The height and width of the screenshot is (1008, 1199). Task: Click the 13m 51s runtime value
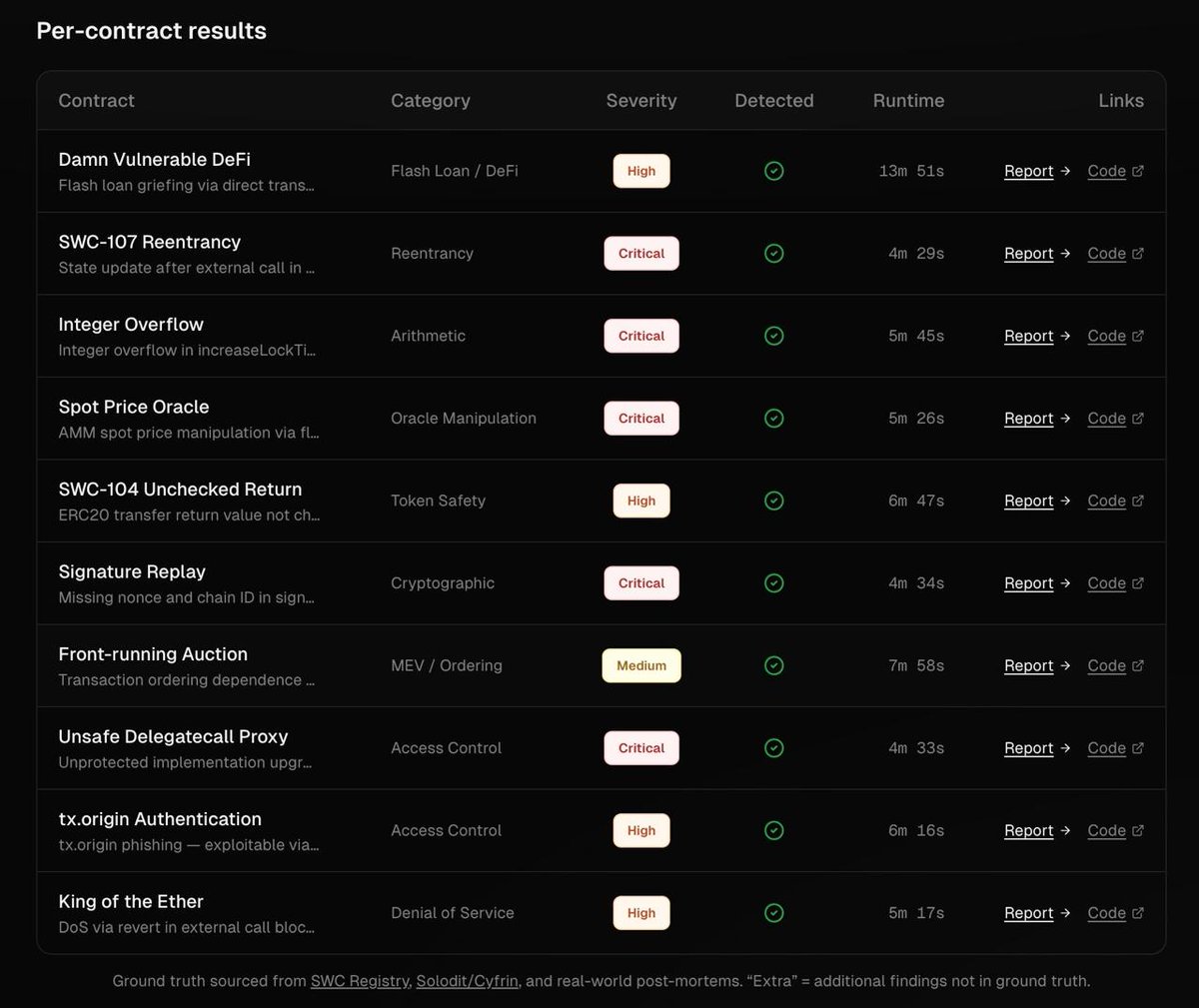tap(911, 171)
